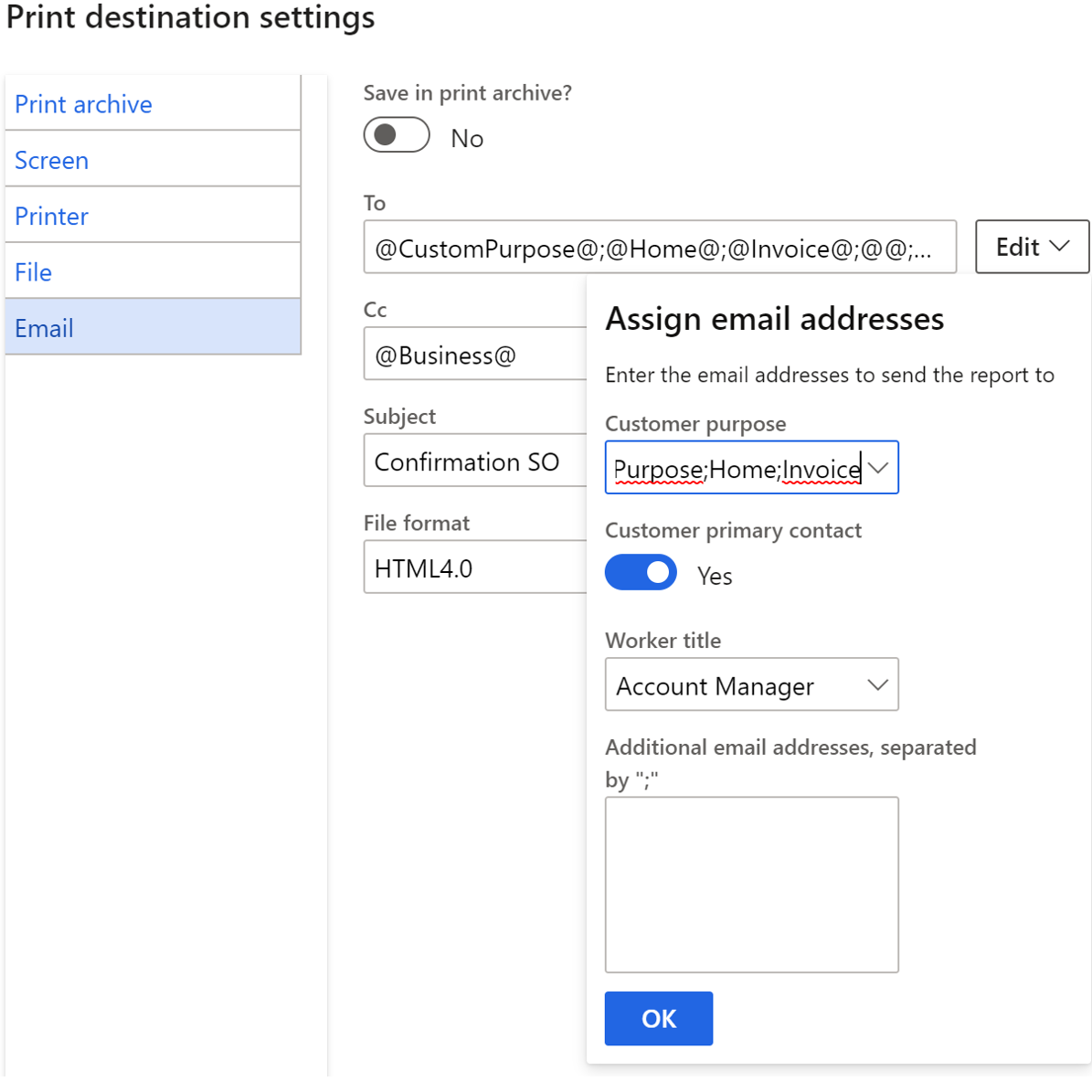This screenshot has height=1092, width=1092.
Task: Click the Yes label beside primary contact toggle
Action: coord(715,576)
